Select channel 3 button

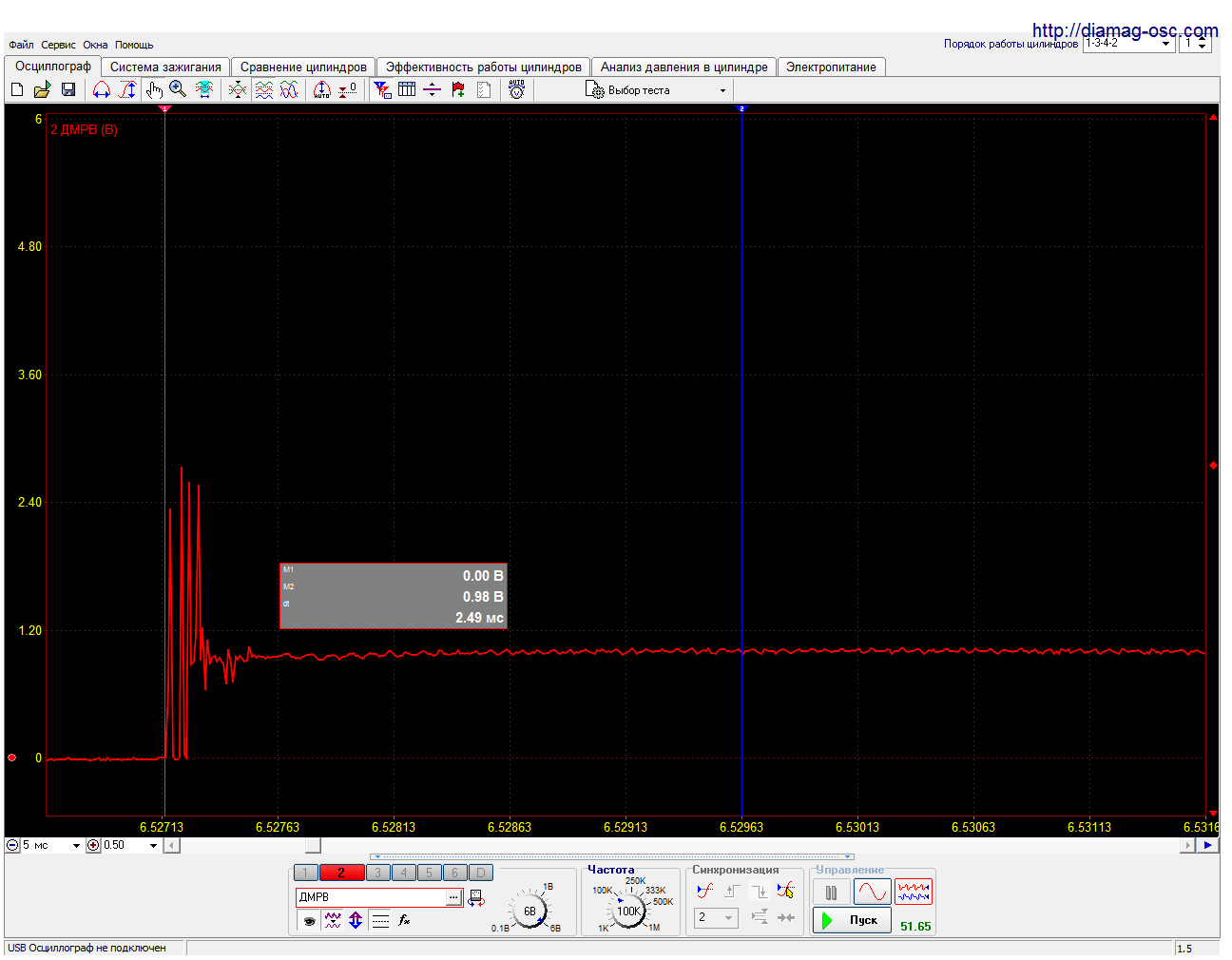[377, 873]
